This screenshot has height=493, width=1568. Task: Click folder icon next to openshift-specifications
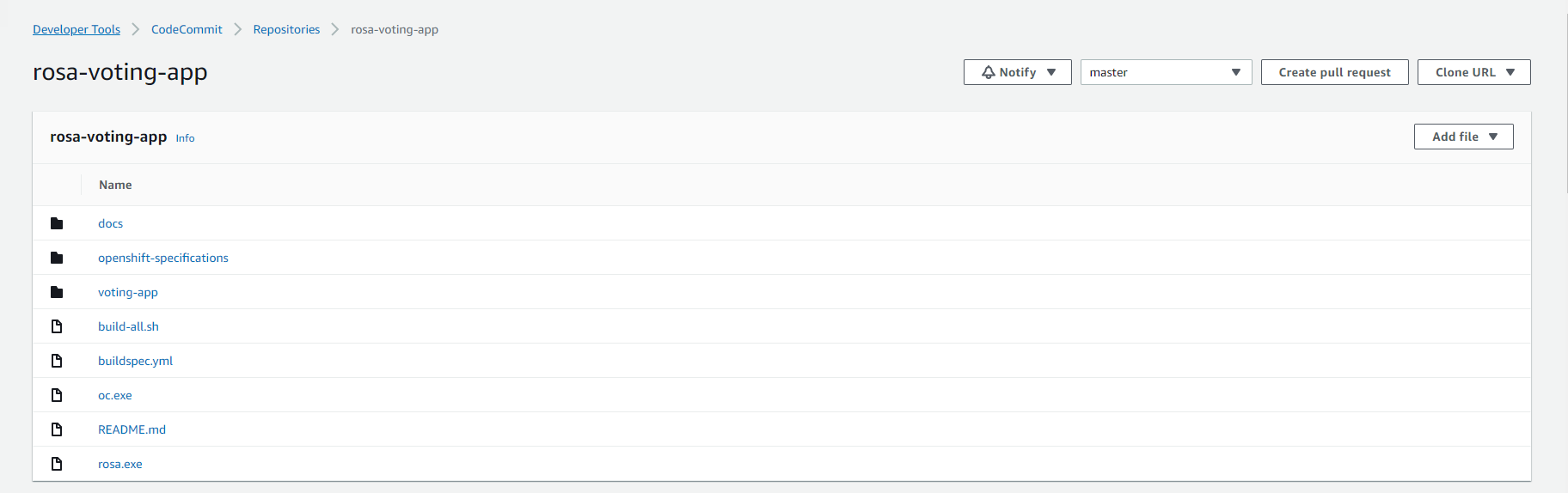[57, 258]
